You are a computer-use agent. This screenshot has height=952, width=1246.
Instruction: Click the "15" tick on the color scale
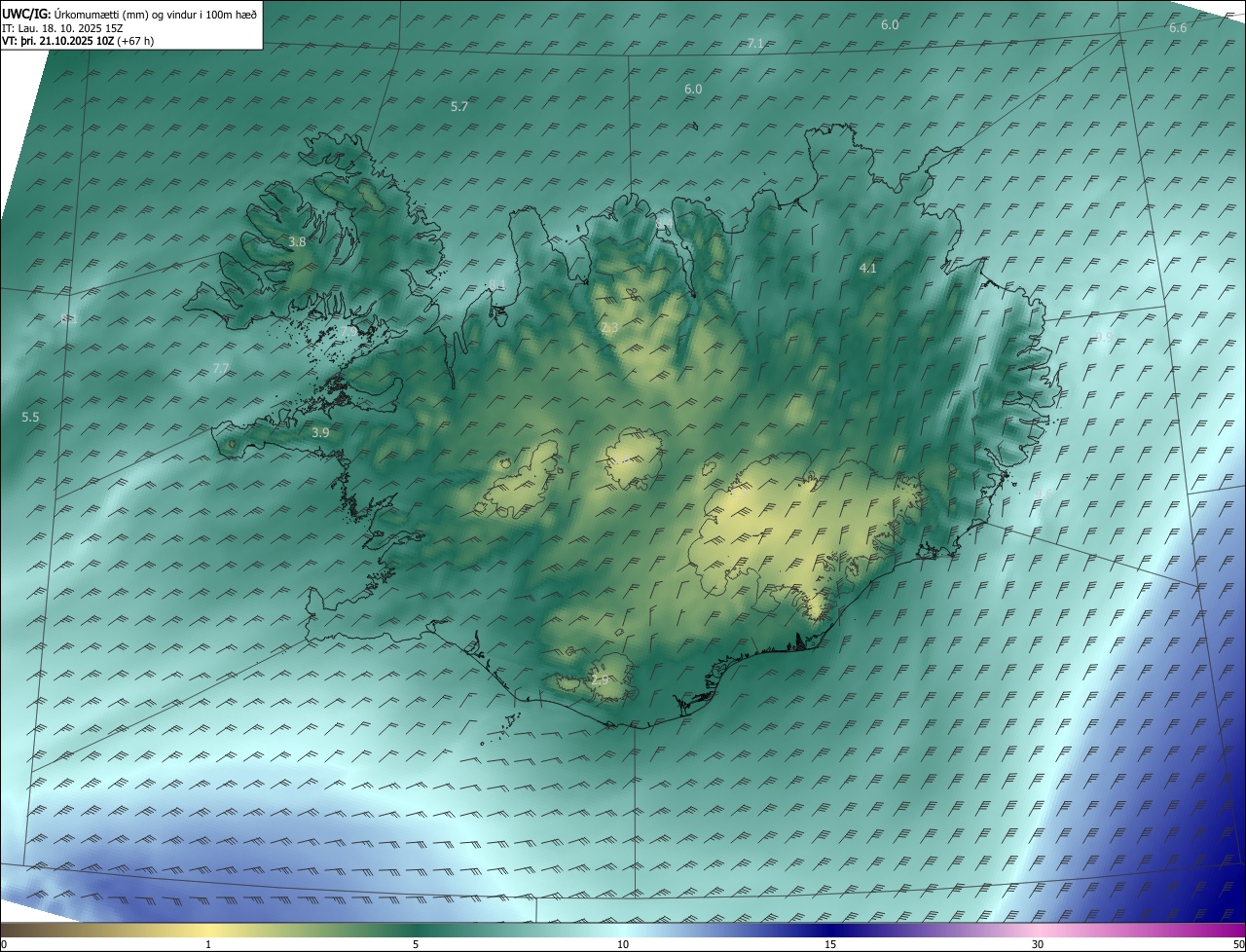tap(830, 945)
